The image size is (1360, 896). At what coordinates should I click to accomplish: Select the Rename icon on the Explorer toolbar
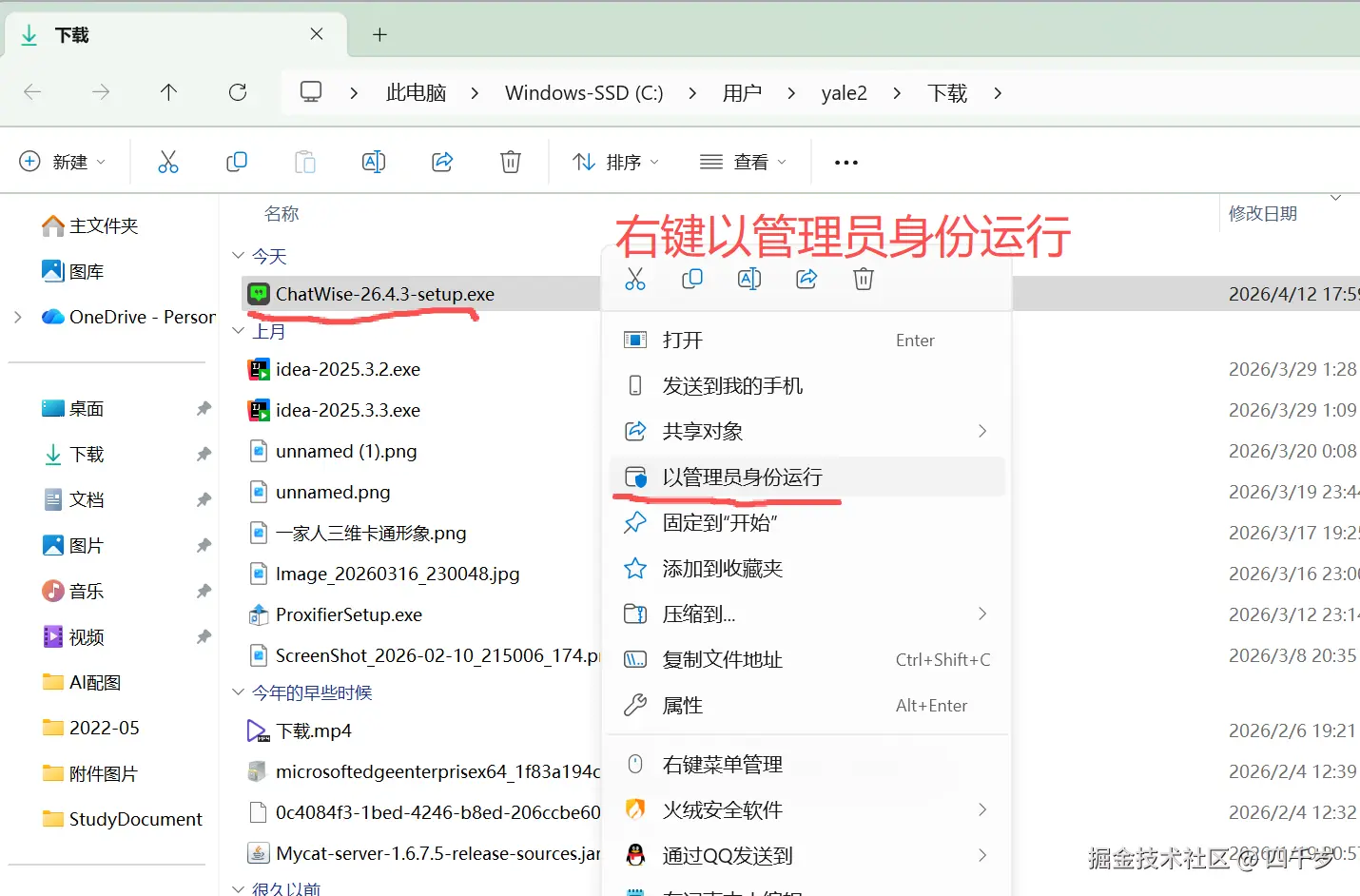tap(374, 161)
